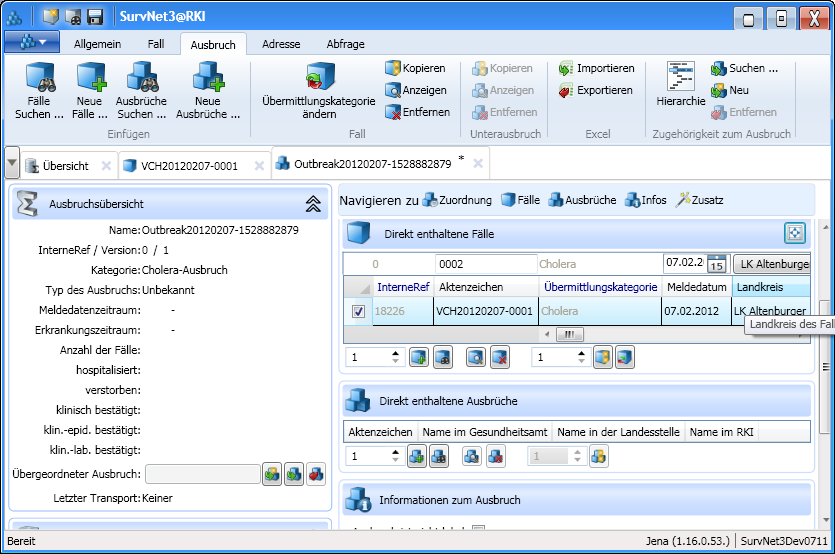
Task: Click the Fälle Suchen binoculars icon
Action: point(39,78)
